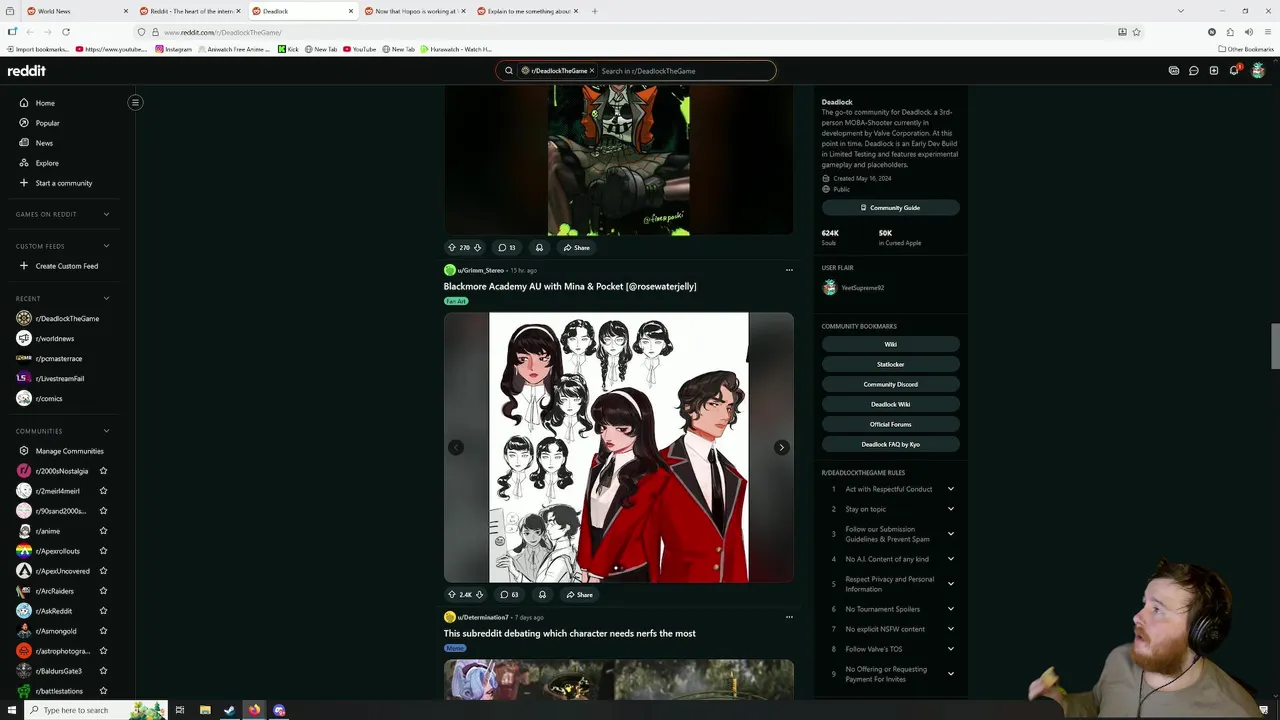Open the 63 comments on Blackmore Academy post
1280x720 pixels.
pos(509,595)
